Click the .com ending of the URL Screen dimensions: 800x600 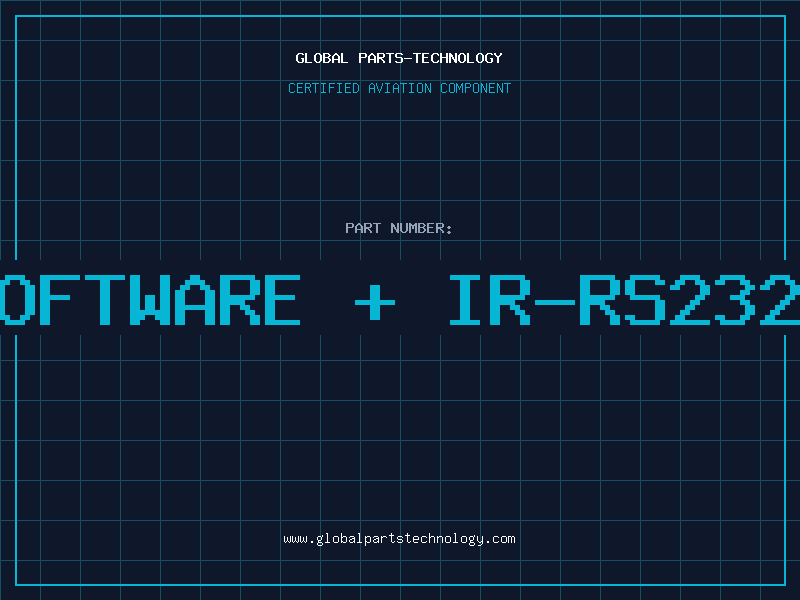[x=499, y=539]
